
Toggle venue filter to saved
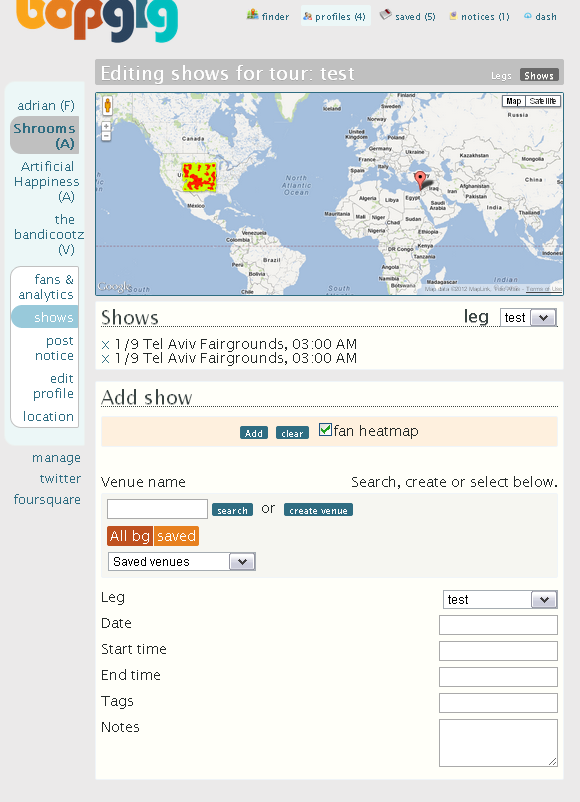point(176,536)
